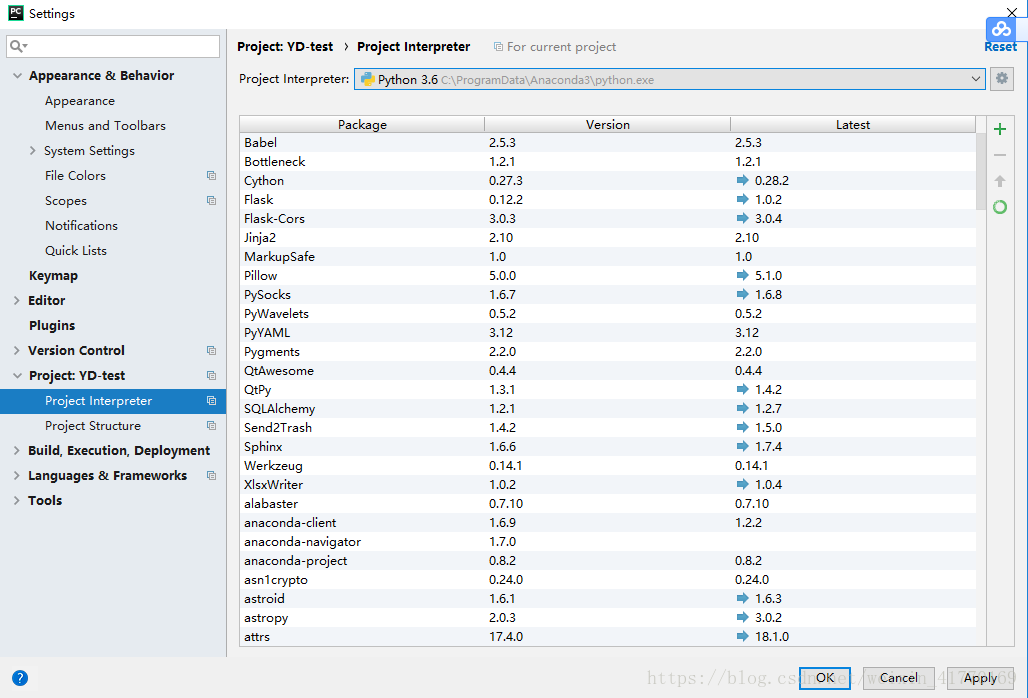The width and height of the screenshot is (1028, 698).
Task: Click the update arrow icon for Flask
Action: coord(742,199)
